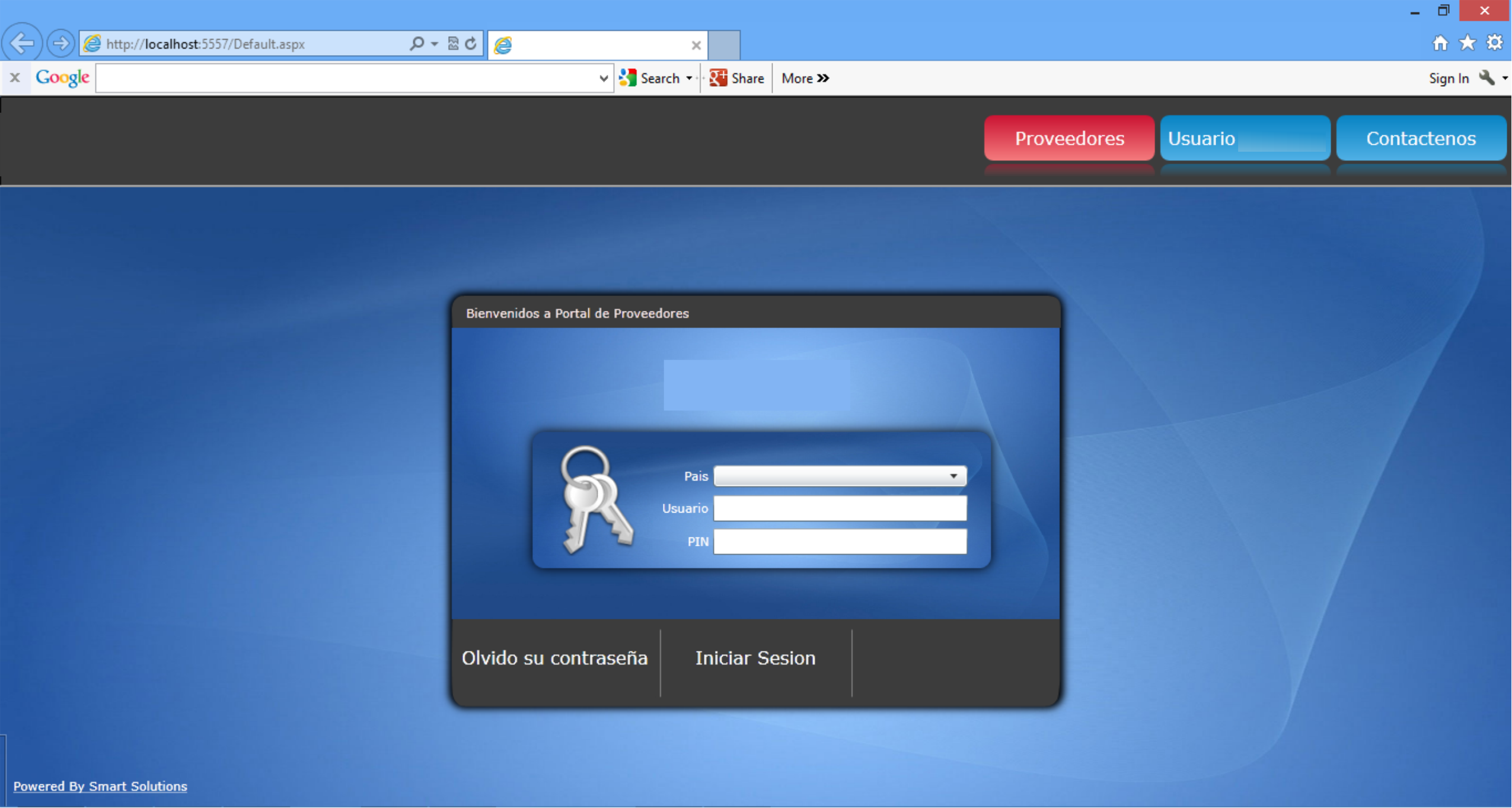1512x808 pixels.
Task: Expand More toolbar options chevron
Action: pyautogui.click(x=805, y=78)
